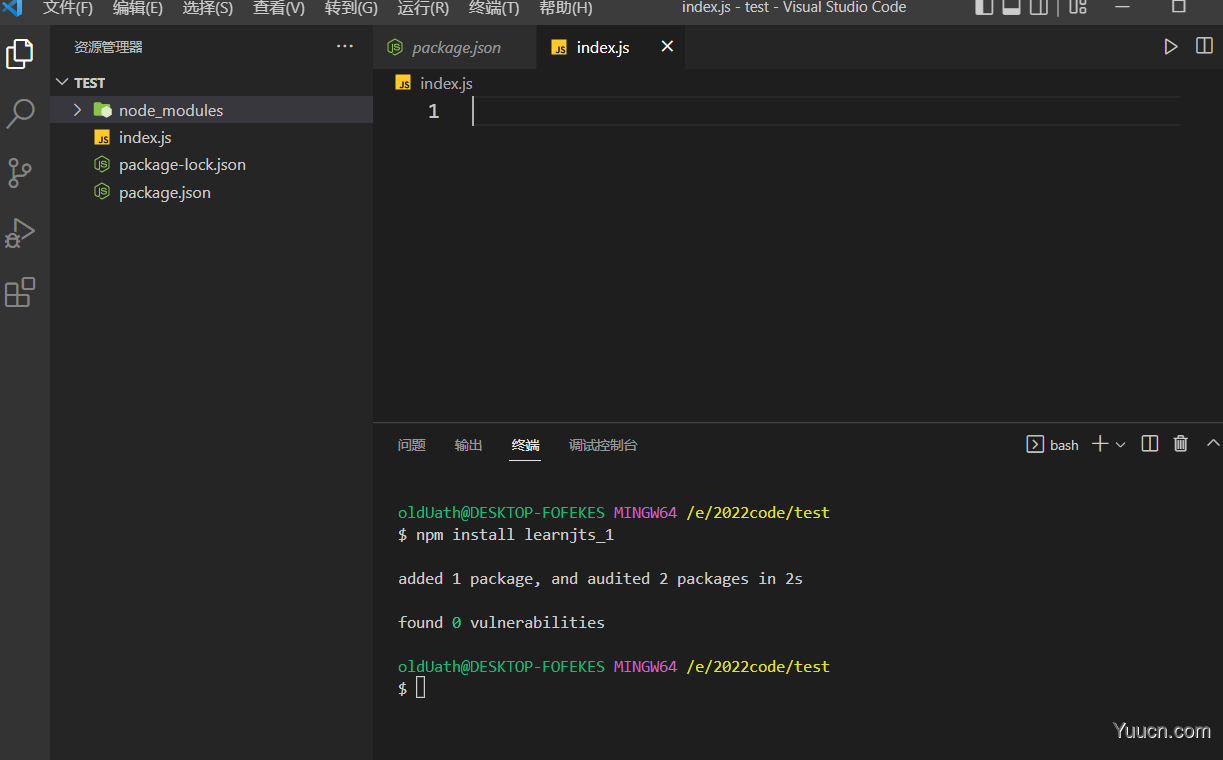The width and height of the screenshot is (1223, 760).
Task: Click the node_modules folder icon
Action: (x=102, y=110)
